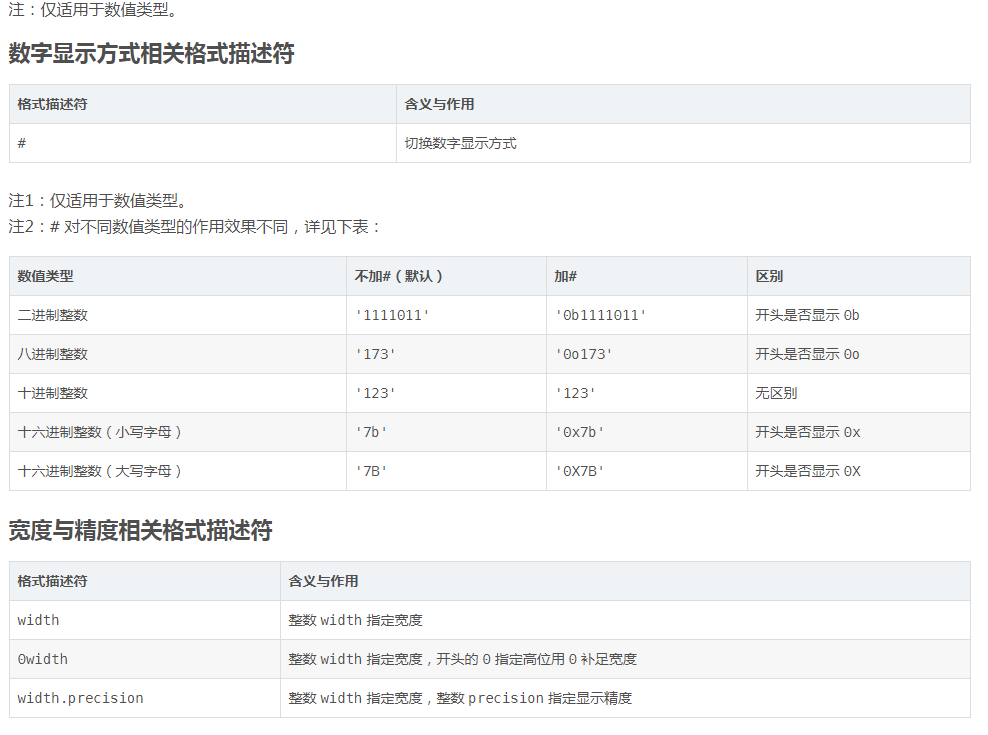The image size is (988, 735).
Task: Select the 二进制整数 row label
Action: point(52,315)
